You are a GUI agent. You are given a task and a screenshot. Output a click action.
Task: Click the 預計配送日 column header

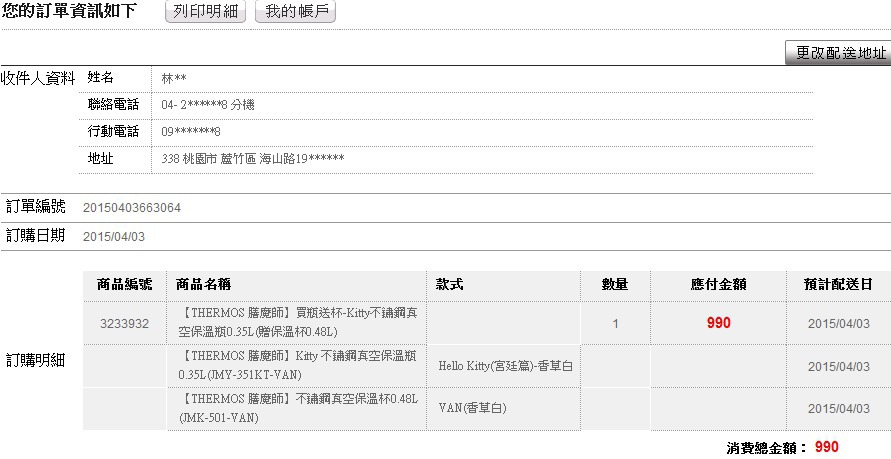click(x=838, y=285)
